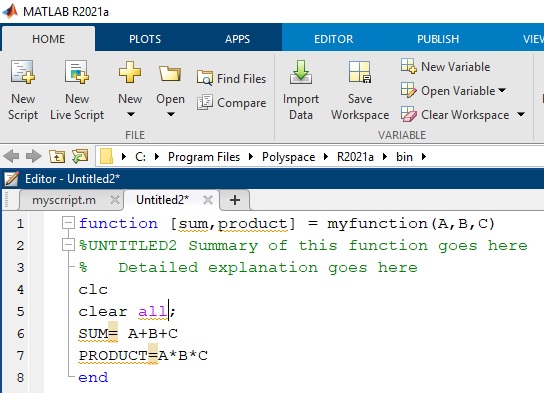
Task: Click the underlined 'all' keyword
Action: pos(153,311)
